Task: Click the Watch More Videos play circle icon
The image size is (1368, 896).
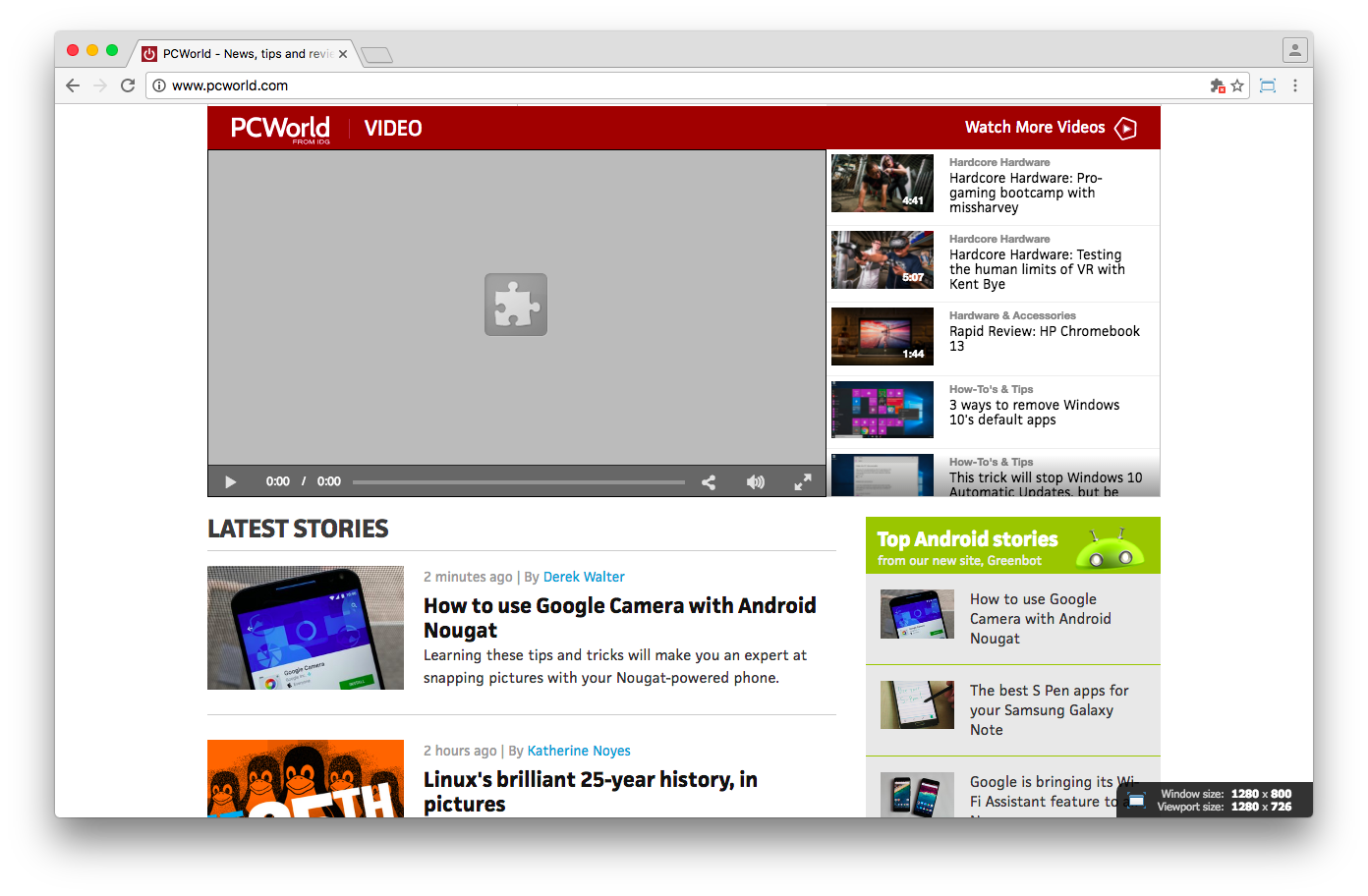Action: [1126, 129]
